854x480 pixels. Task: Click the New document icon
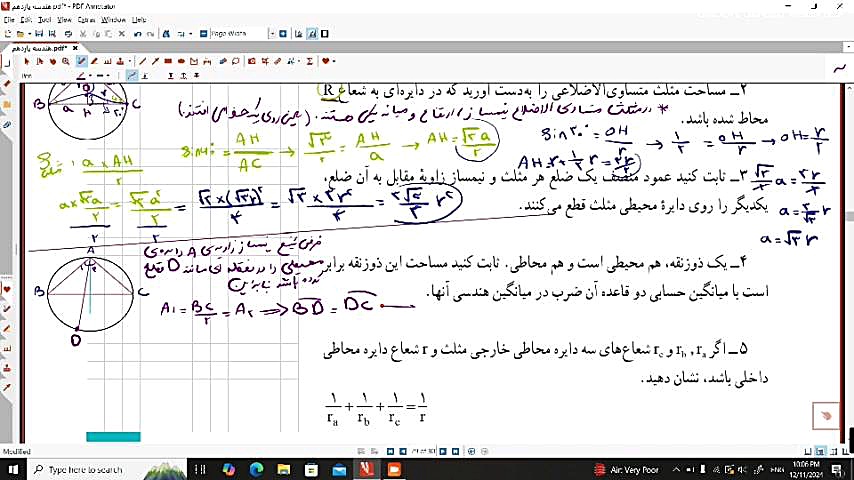[8, 34]
